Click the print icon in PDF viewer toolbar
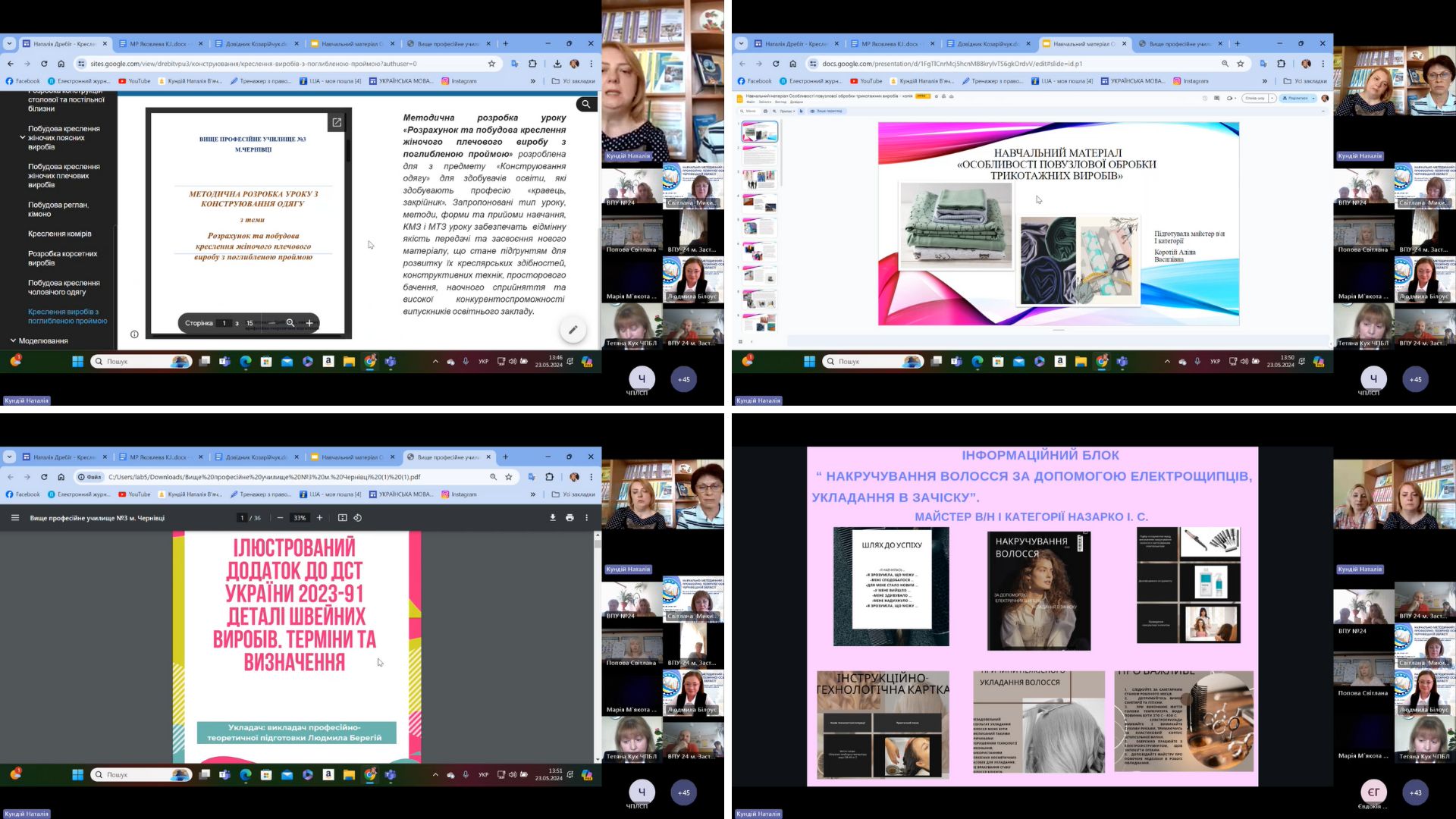 (x=570, y=518)
